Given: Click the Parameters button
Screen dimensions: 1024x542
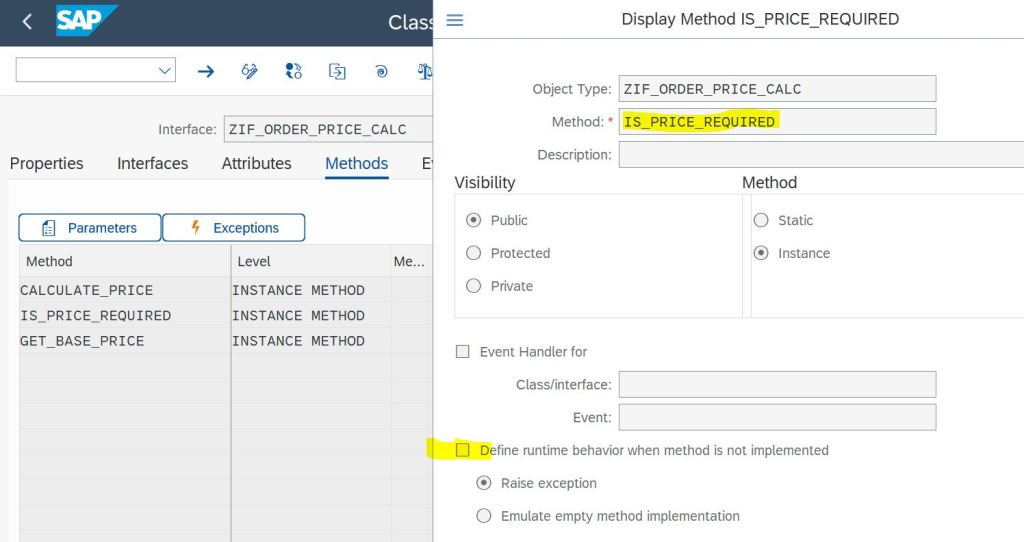Looking at the screenshot, I should coord(90,228).
